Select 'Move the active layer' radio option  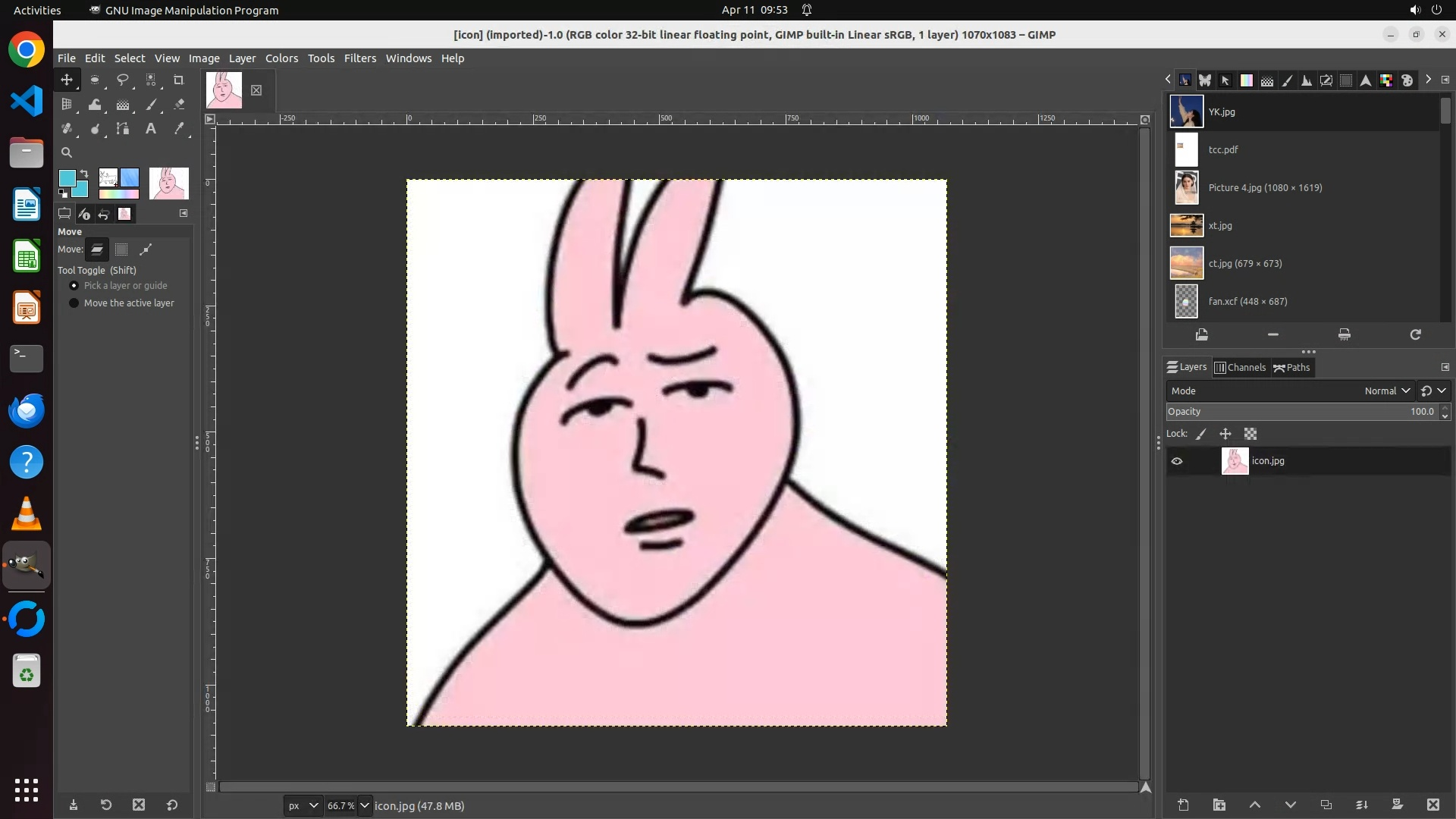tap(74, 303)
